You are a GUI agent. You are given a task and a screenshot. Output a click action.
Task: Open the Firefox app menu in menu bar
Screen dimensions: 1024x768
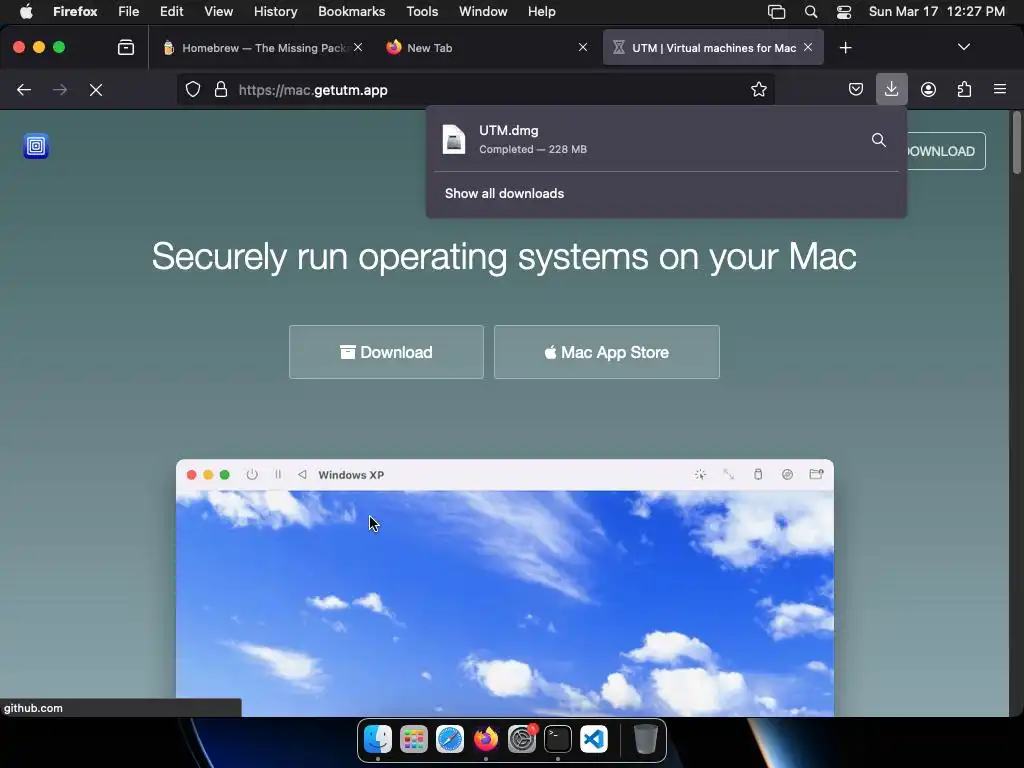pos(75,12)
